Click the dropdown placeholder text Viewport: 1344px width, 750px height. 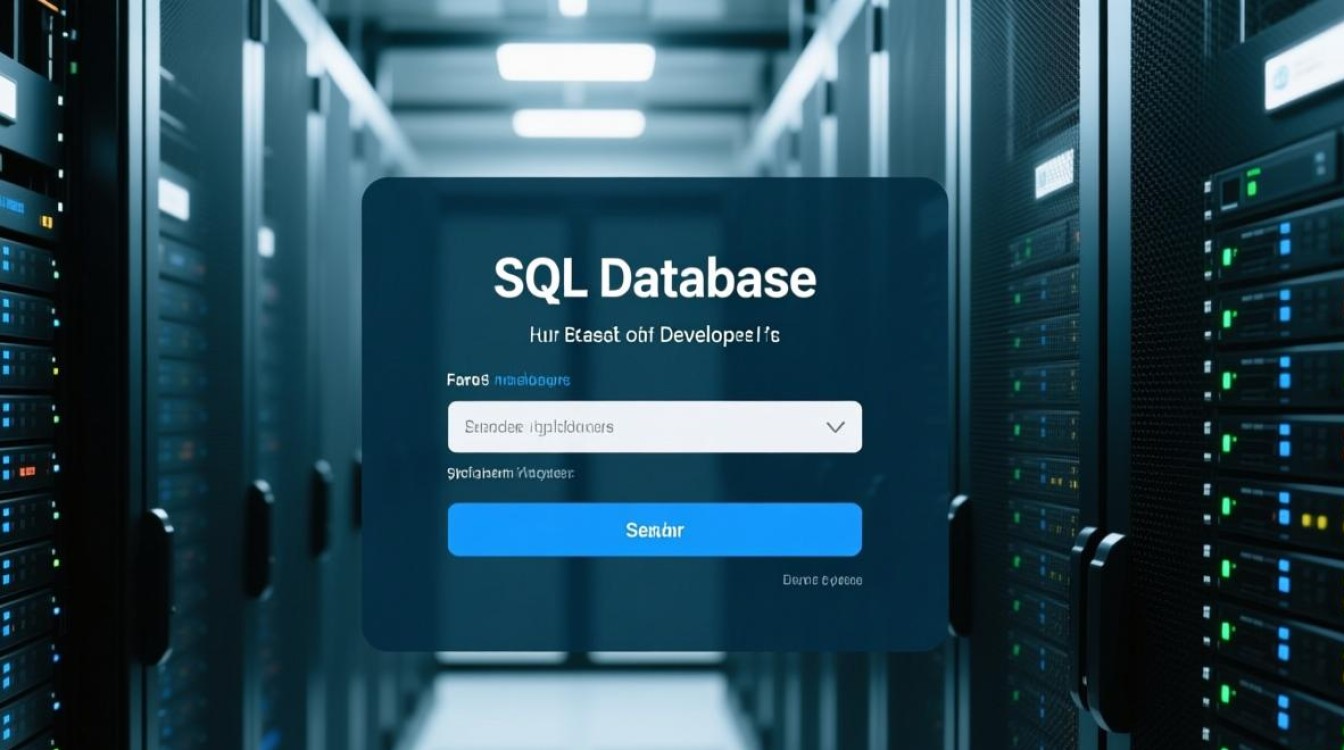[539, 427]
